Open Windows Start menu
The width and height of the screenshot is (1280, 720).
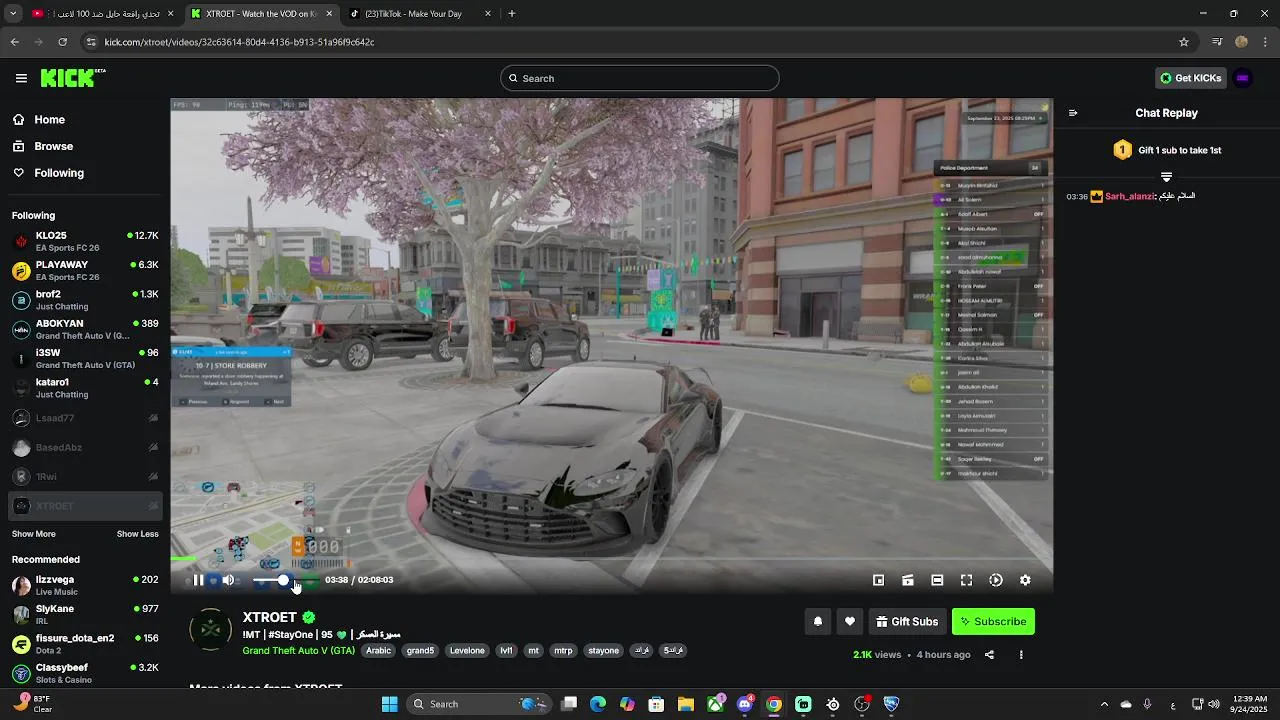(389, 704)
